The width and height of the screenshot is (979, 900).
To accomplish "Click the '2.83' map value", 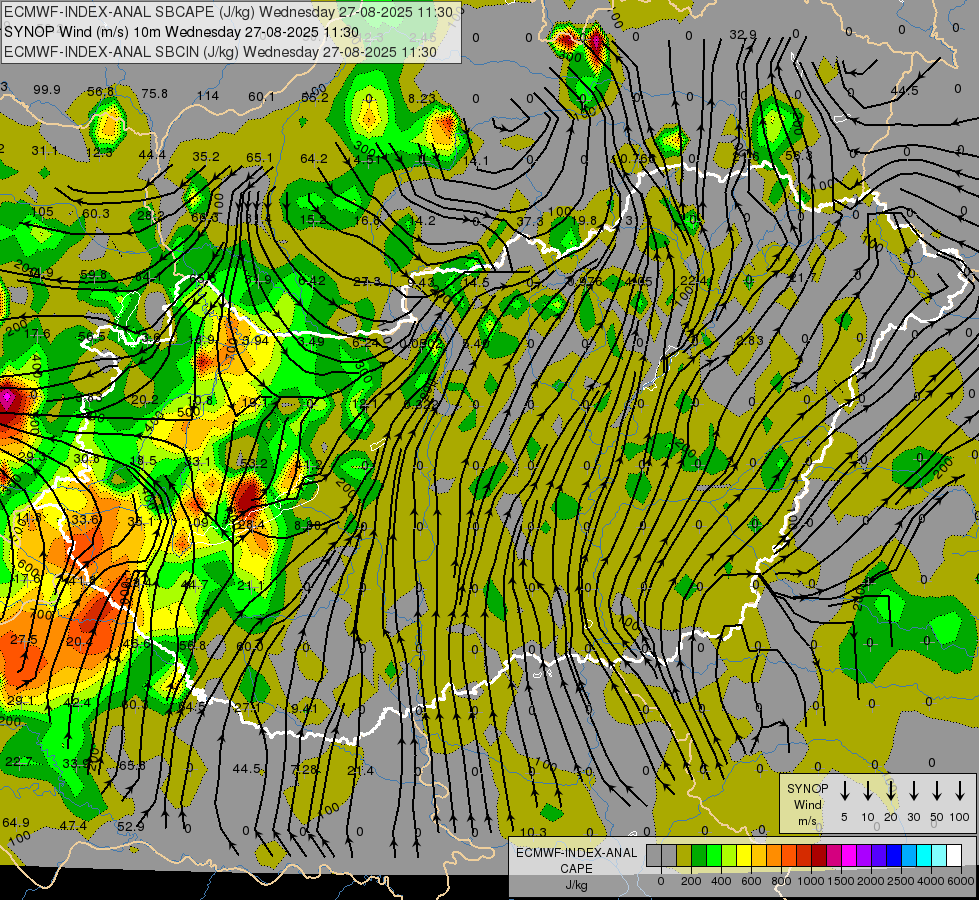I will click(750, 340).
